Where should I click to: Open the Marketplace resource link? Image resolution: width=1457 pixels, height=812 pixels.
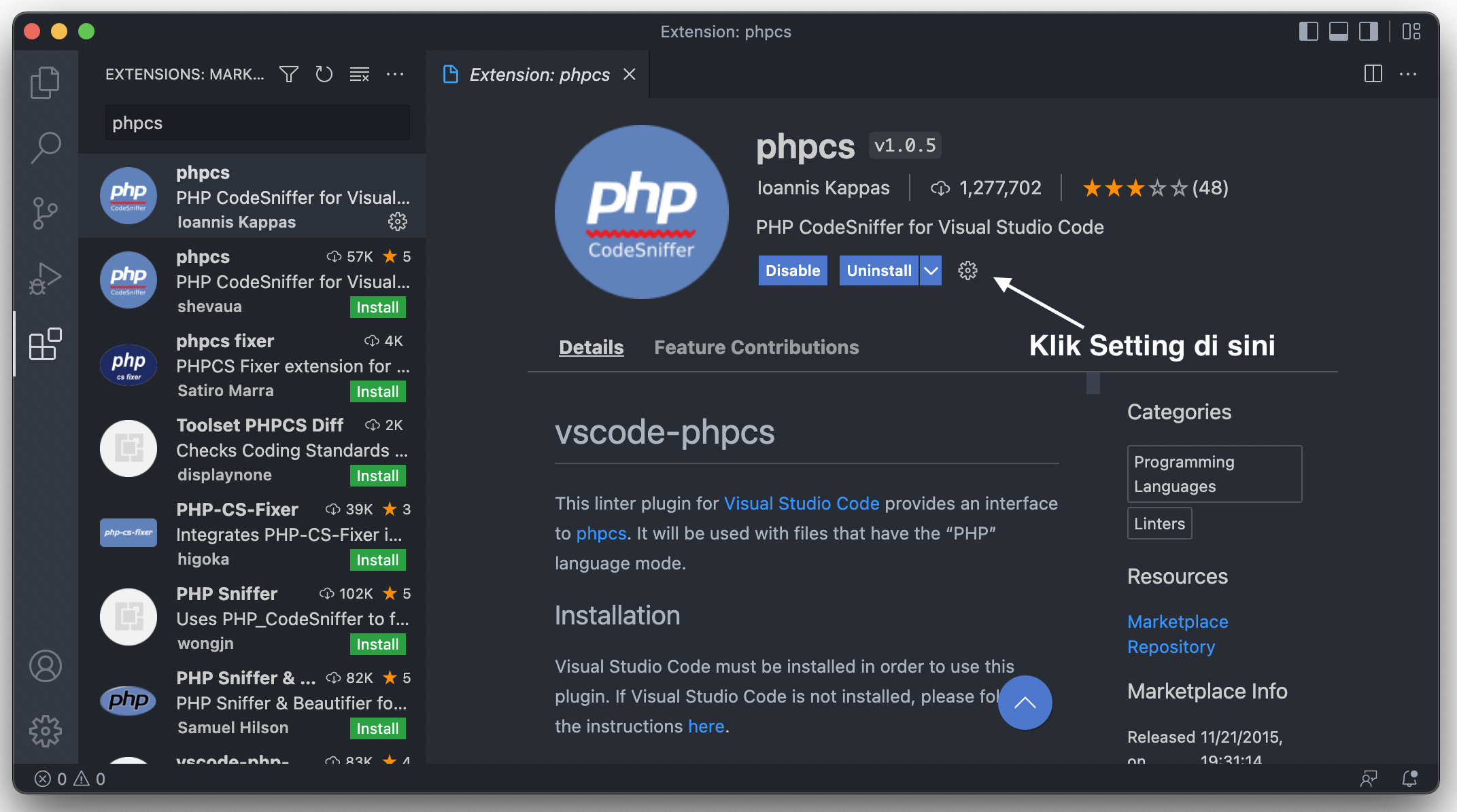tap(1178, 622)
